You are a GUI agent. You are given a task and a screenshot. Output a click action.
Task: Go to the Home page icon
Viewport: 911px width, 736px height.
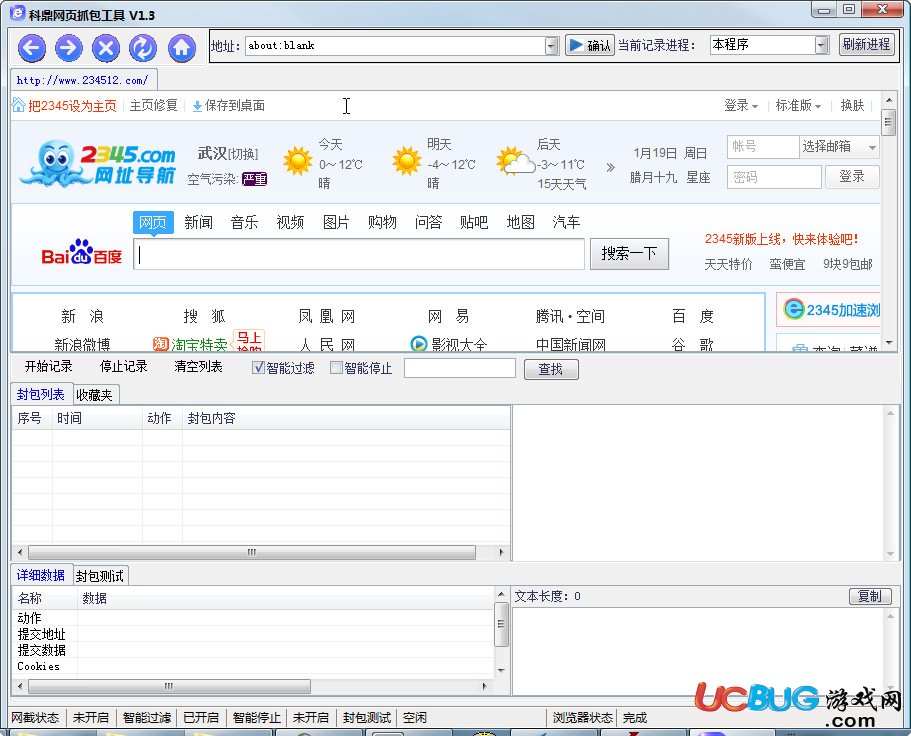(x=182, y=47)
